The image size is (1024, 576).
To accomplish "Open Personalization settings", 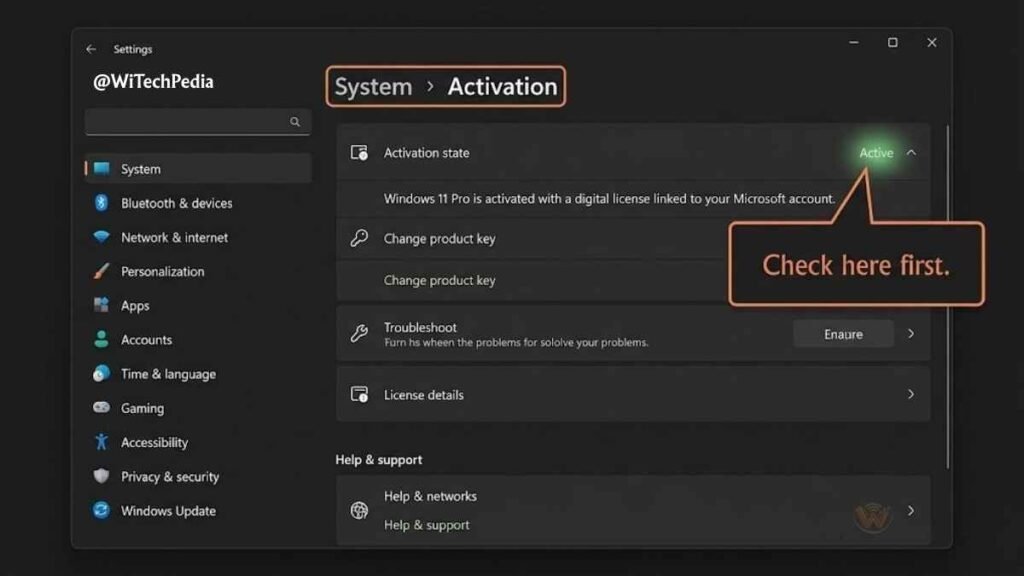I will tap(163, 272).
